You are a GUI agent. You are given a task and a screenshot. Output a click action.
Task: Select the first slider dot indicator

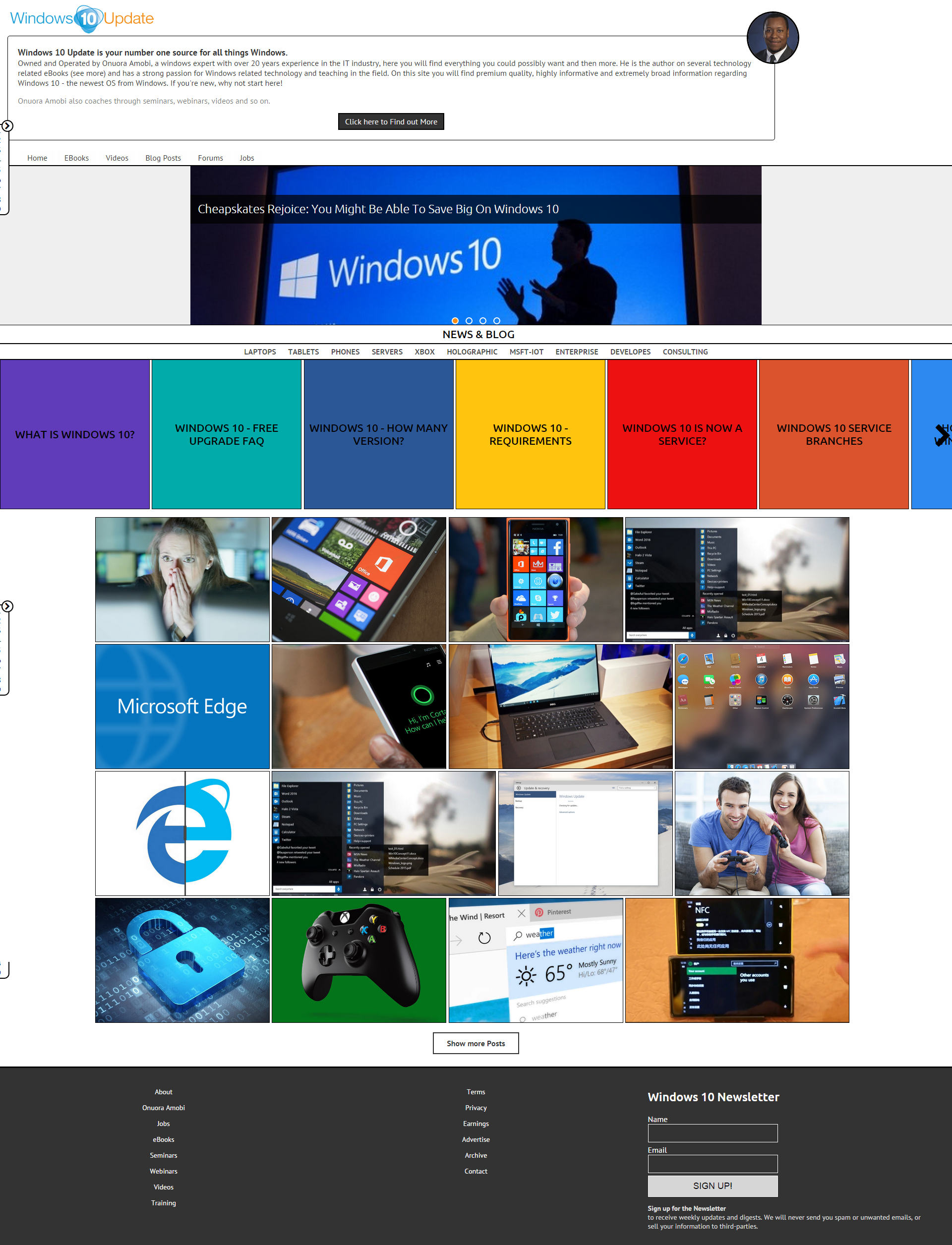coord(455,321)
